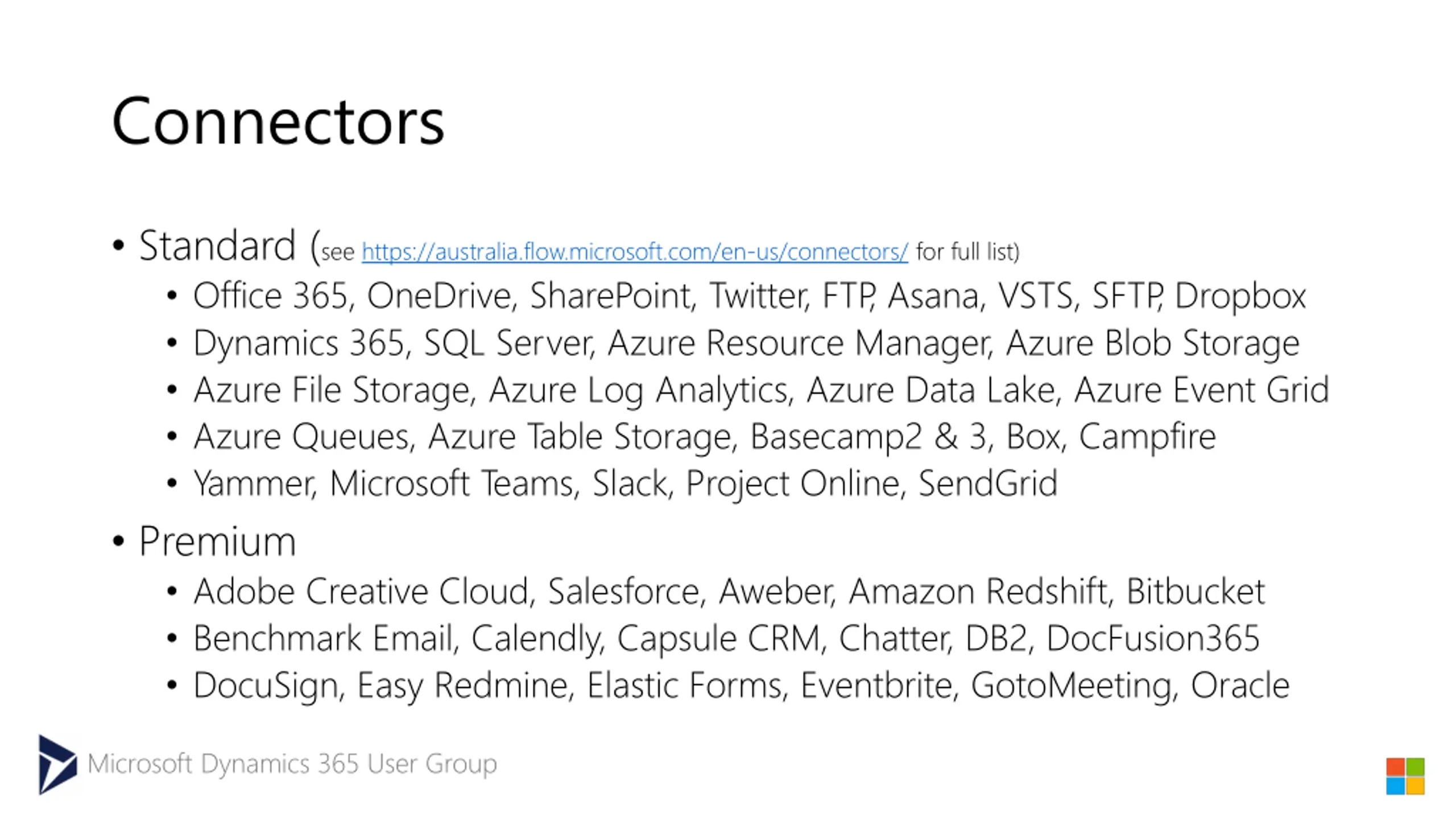Click the green square in Microsoft logo
The height and width of the screenshot is (819, 1456).
click(1415, 767)
